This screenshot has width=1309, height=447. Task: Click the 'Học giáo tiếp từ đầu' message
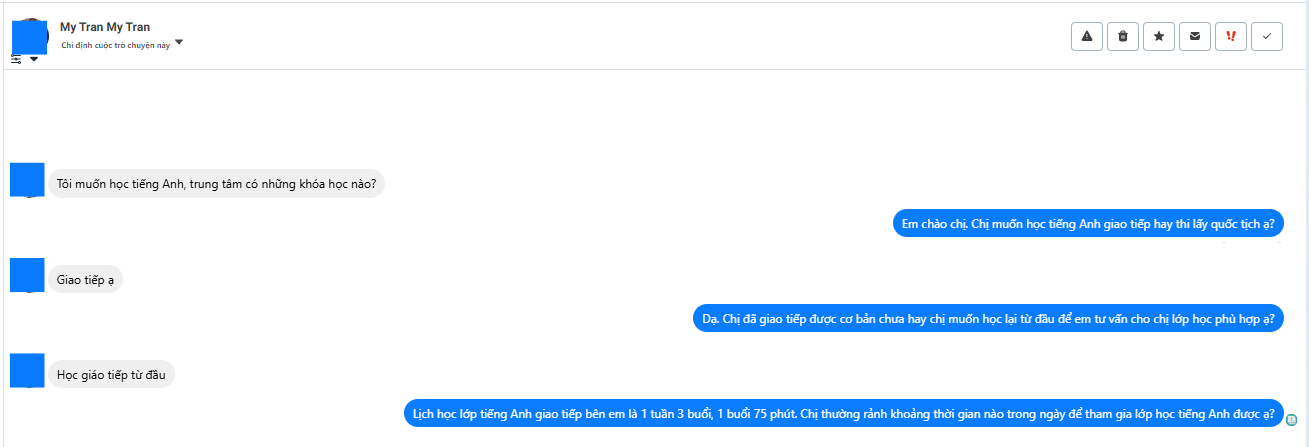pos(111,375)
